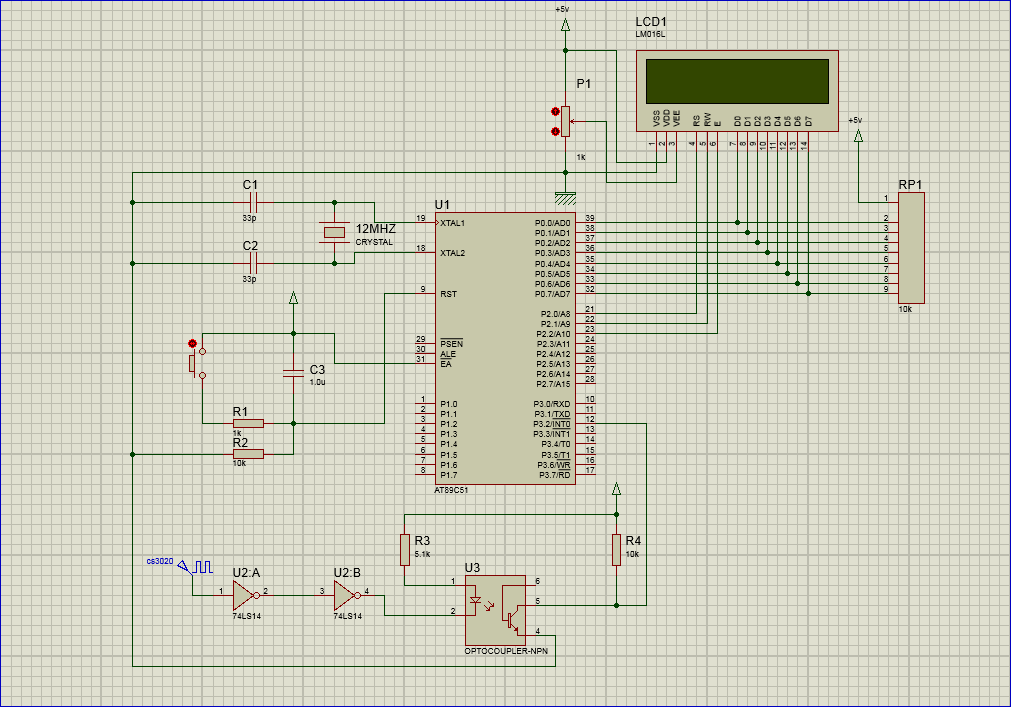Select resistor R4 symbol

pos(616,550)
